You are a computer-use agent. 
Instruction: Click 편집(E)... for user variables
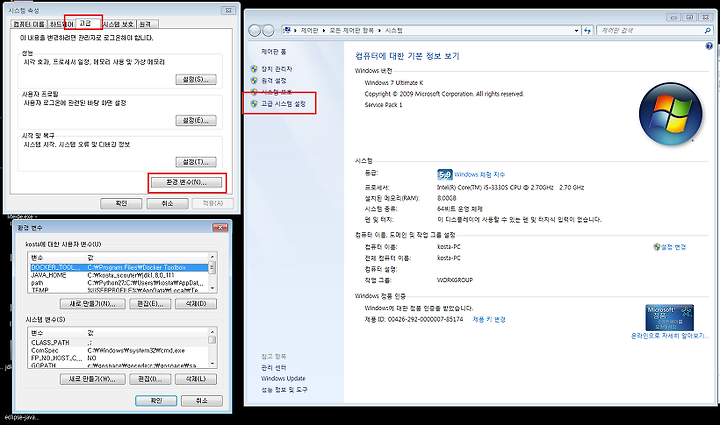(150, 304)
